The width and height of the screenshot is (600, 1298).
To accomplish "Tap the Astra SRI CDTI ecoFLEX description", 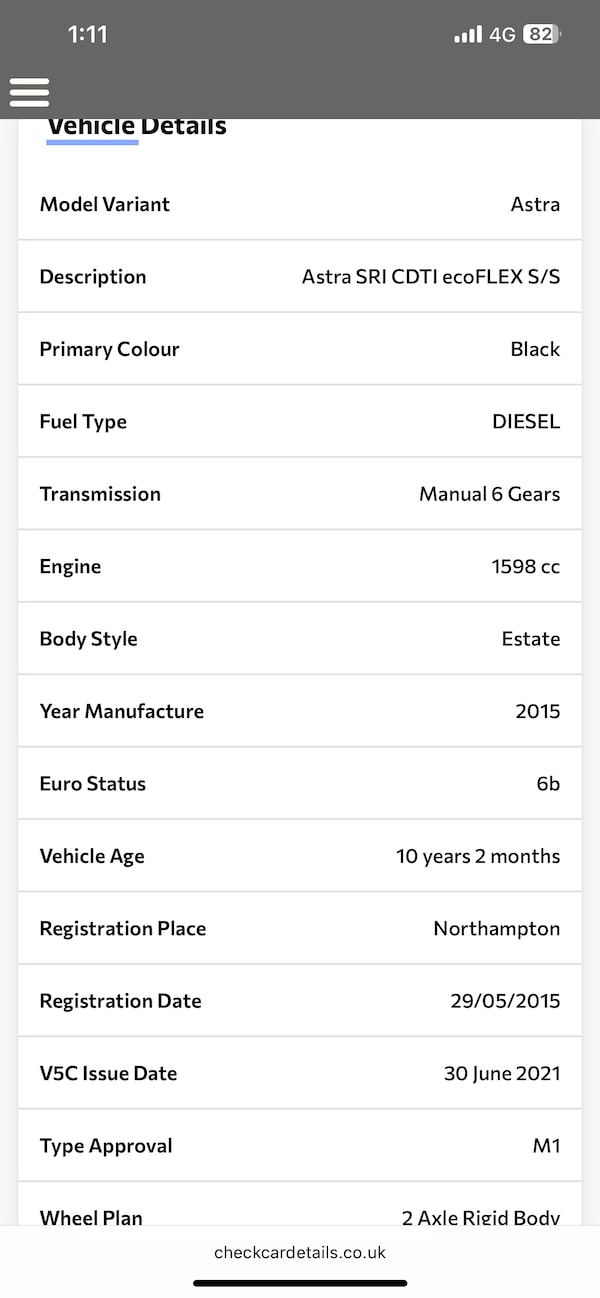I will [x=430, y=277].
